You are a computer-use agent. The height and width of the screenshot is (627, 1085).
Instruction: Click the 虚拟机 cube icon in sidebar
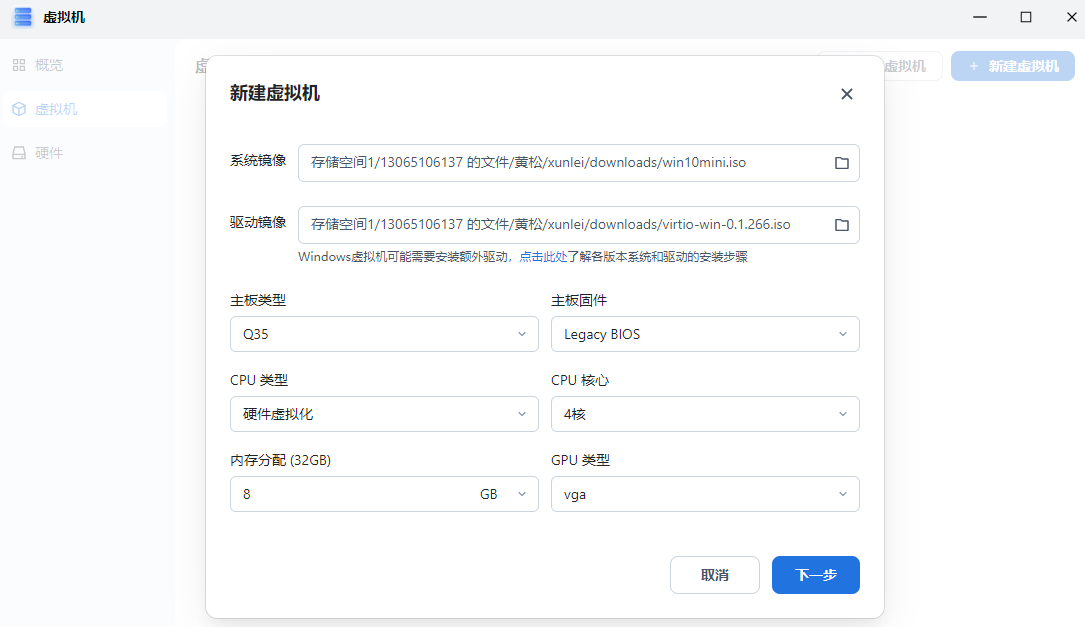[x=19, y=109]
